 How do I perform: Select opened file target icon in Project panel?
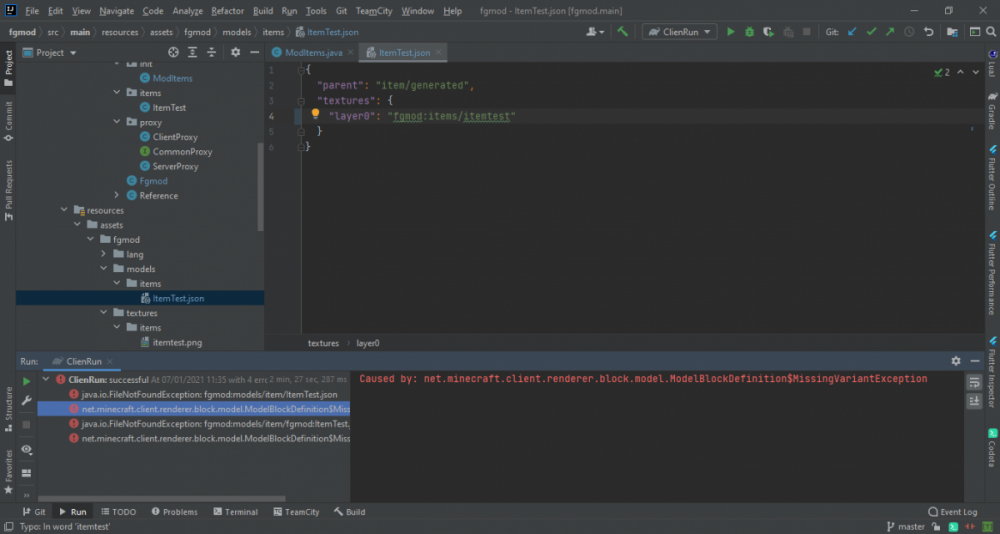pyautogui.click(x=173, y=52)
